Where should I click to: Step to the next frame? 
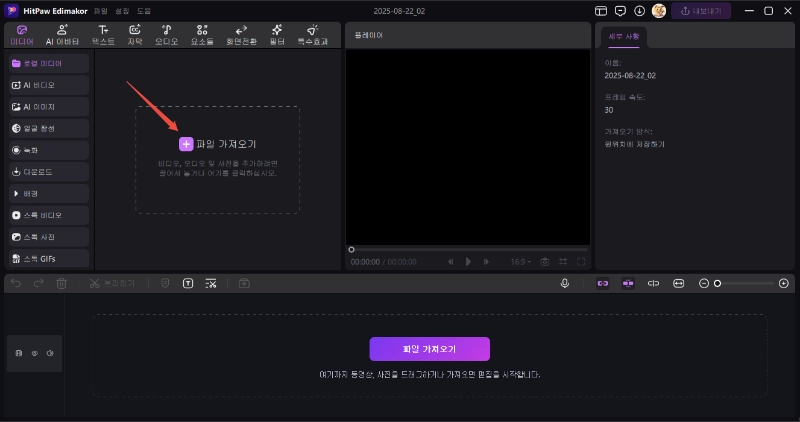point(486,262)
